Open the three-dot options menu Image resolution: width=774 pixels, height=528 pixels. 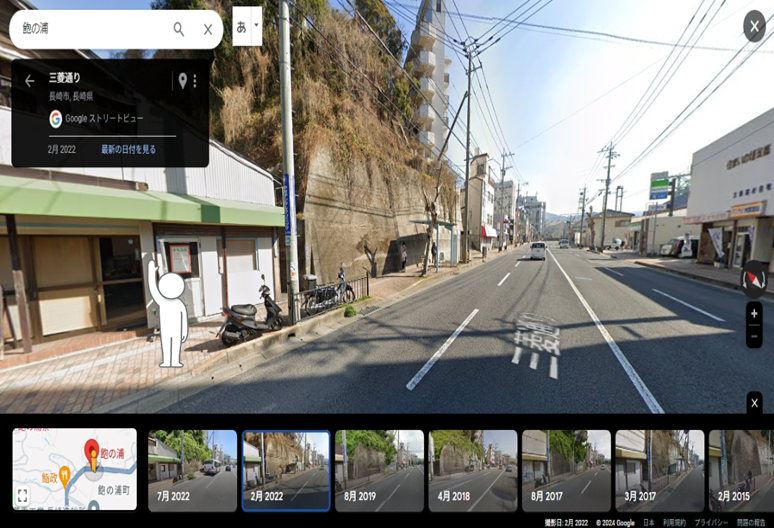click(195, 81)
